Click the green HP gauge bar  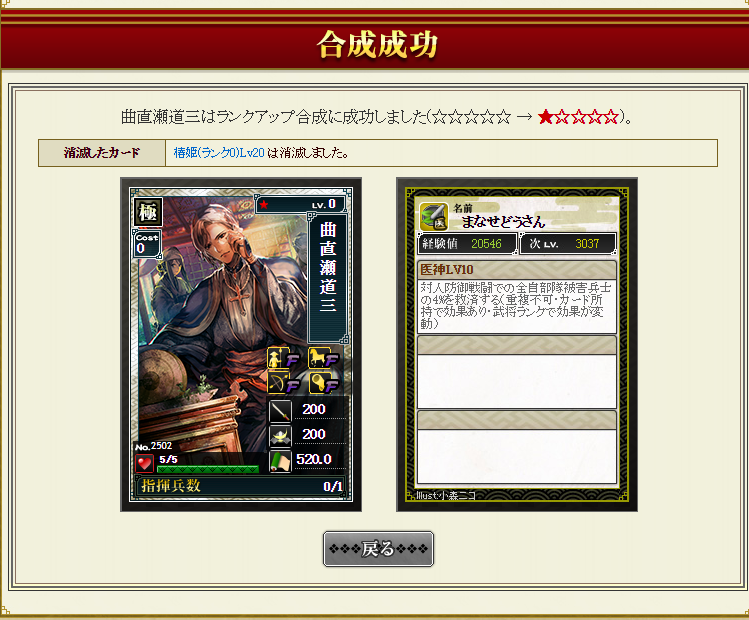pos(208,470)
